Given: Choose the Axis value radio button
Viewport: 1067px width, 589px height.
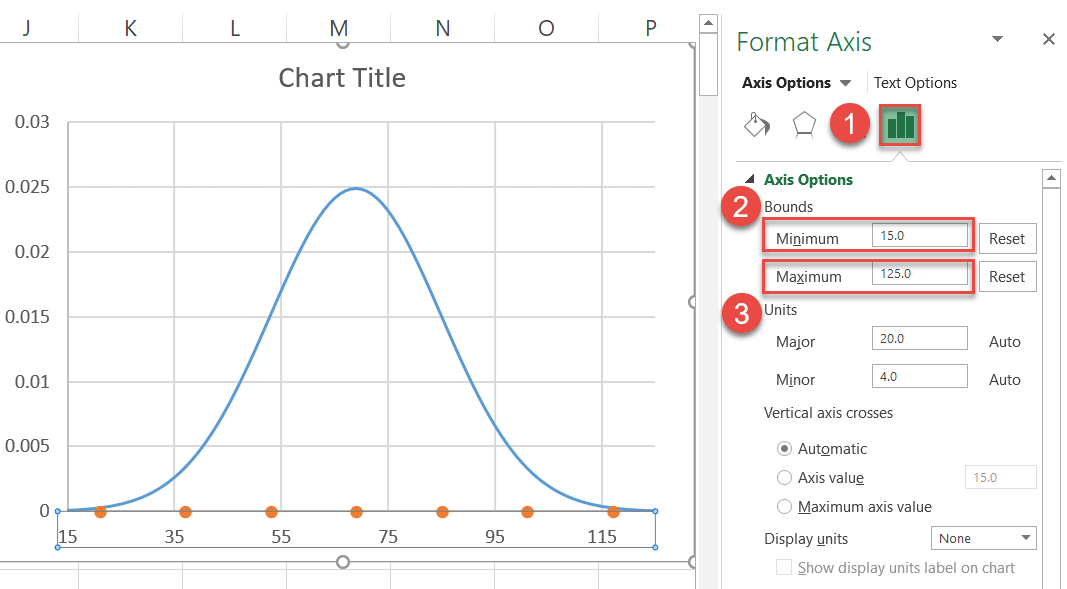Looking at the screenshot, I should tap(784, 477).
